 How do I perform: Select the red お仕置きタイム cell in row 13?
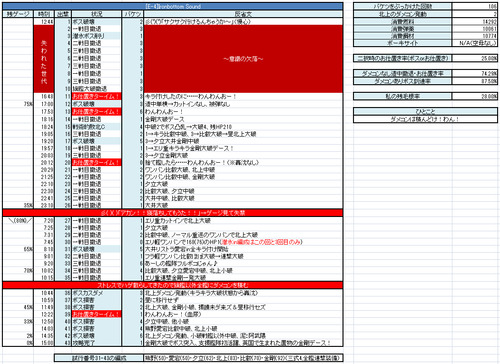pos(97,111)
